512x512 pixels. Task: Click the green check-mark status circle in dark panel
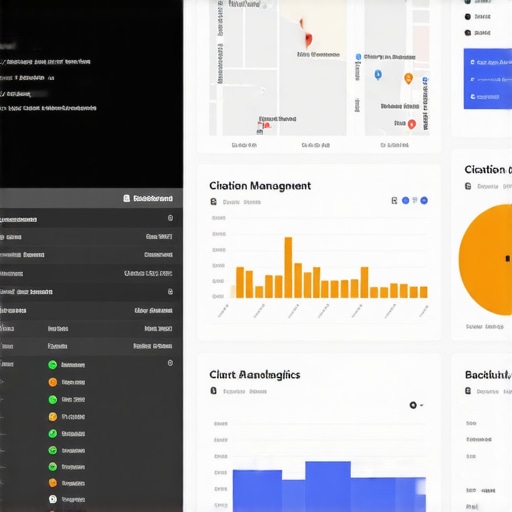[x=53, y=433]
